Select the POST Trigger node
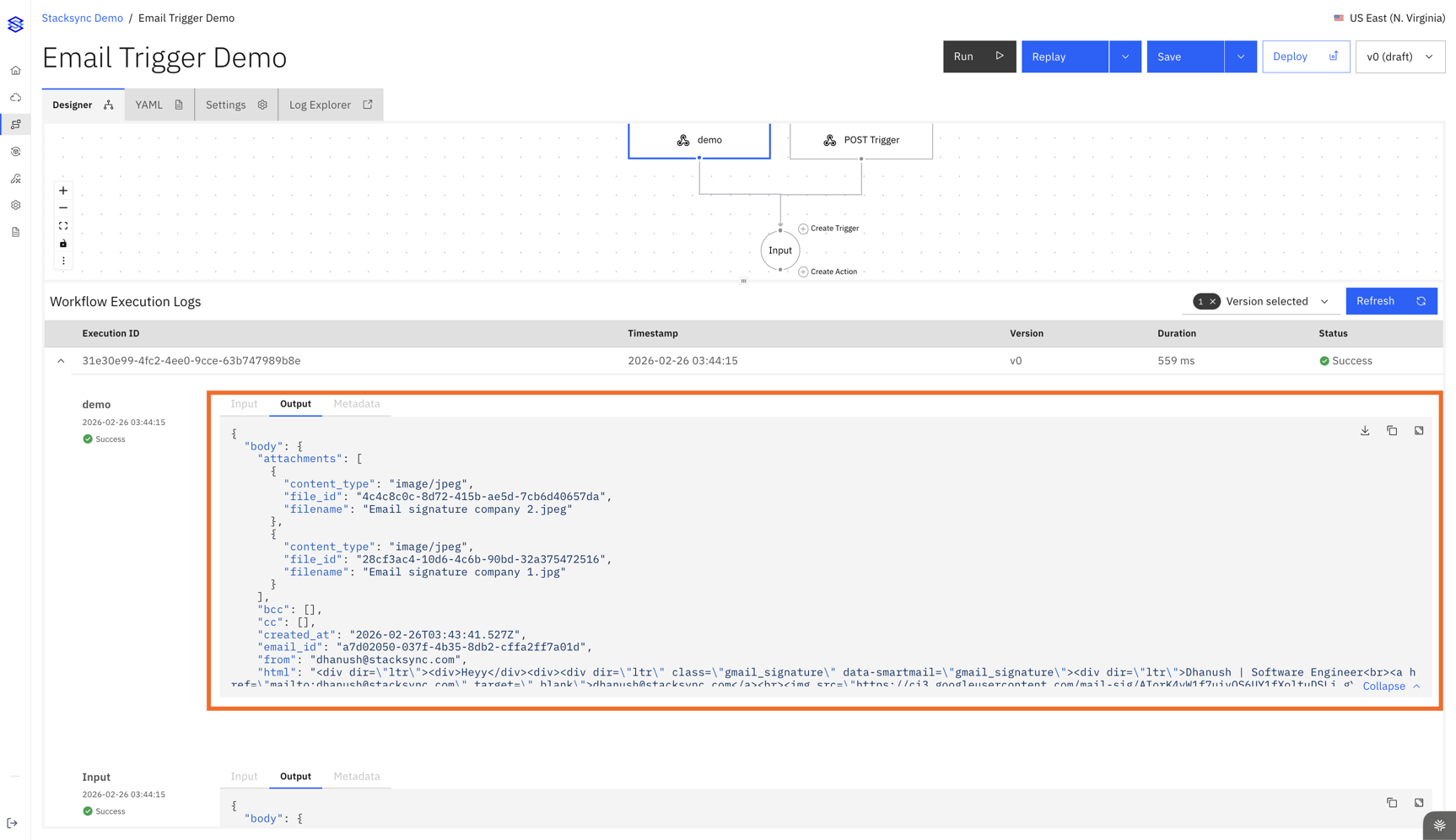Screen dimensions: 1456x840 click(860, 140)
